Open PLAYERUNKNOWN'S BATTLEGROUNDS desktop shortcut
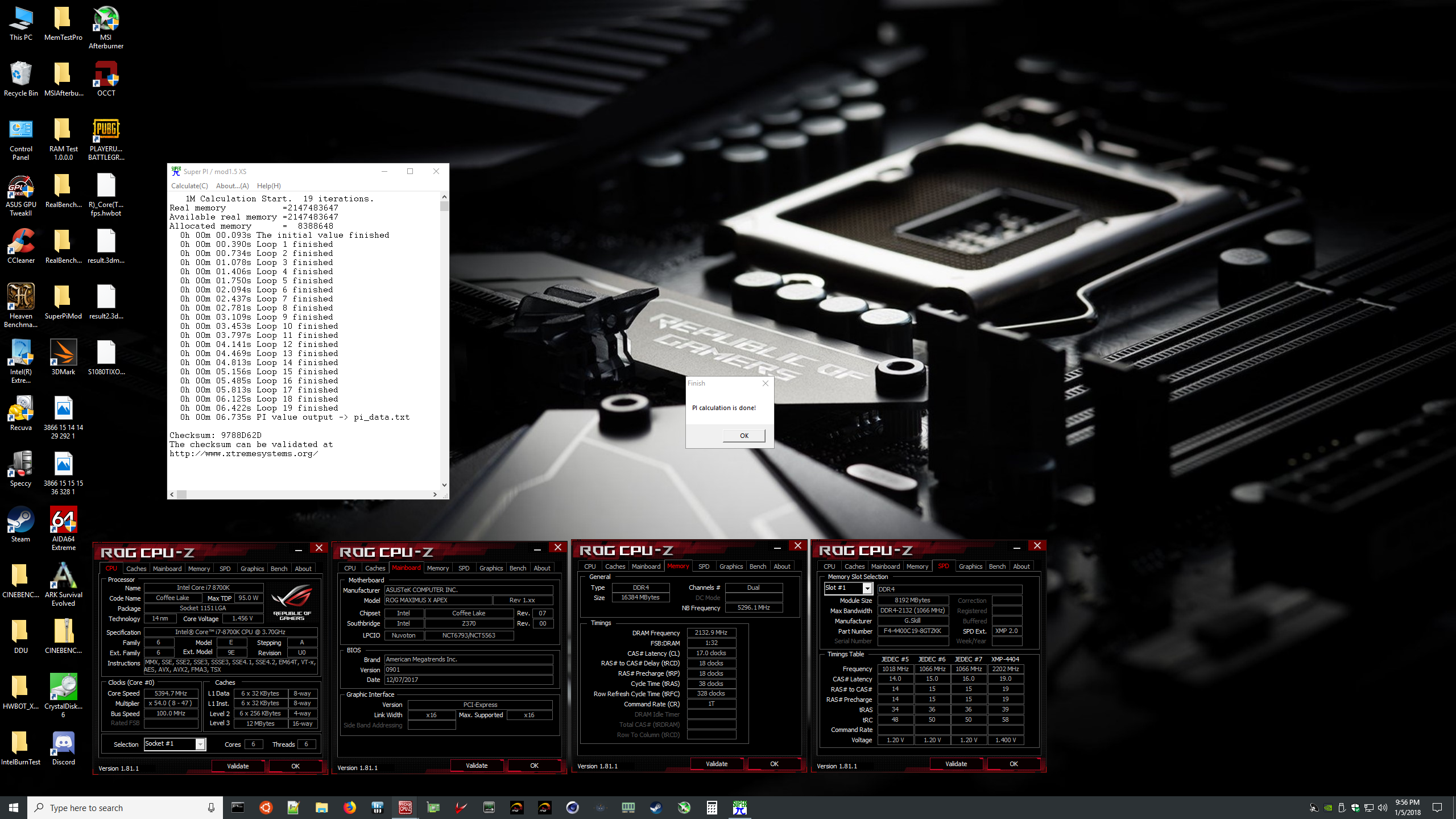 (x=106, y=139)
